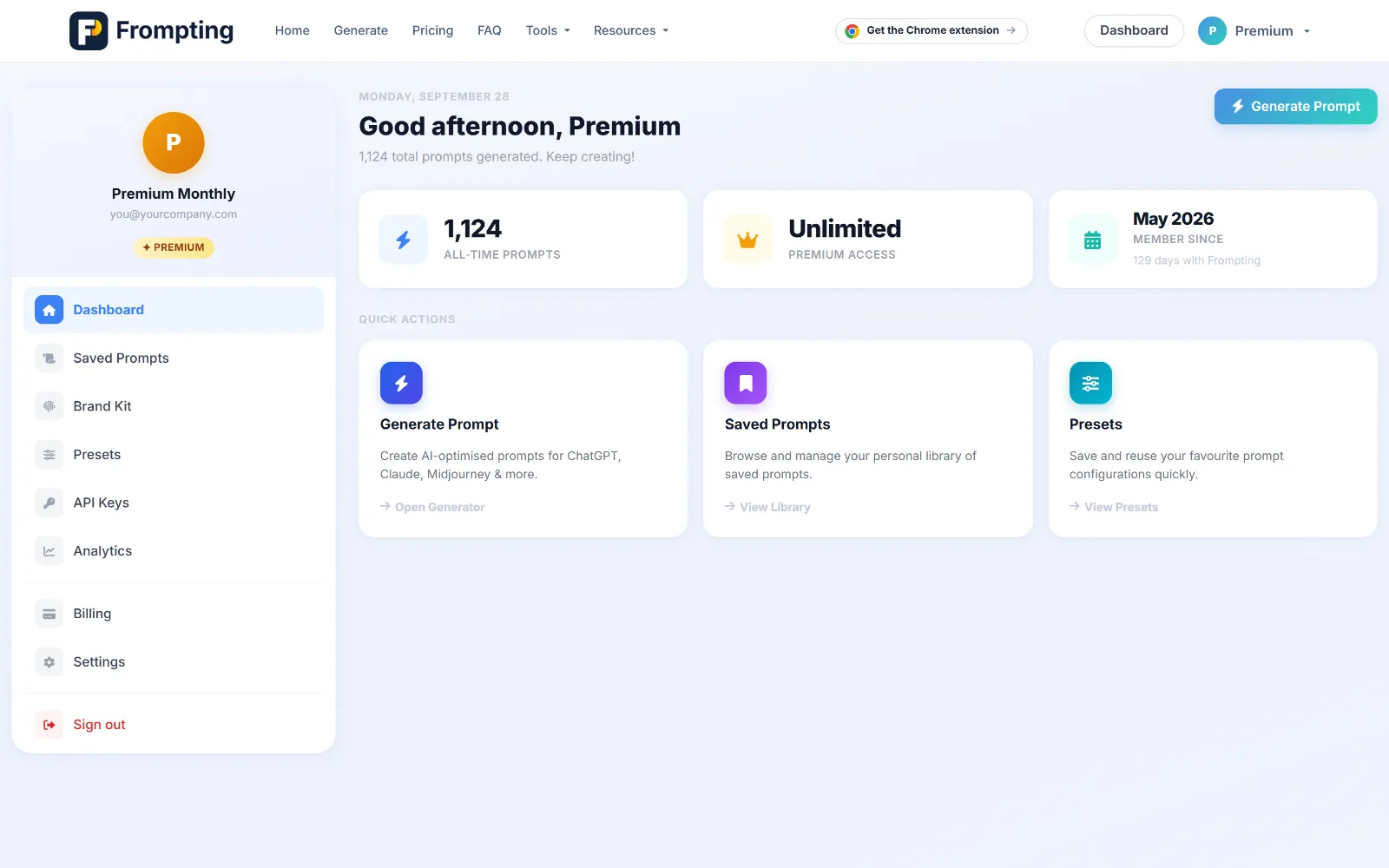Click the '129 days with Frompting' text

point(1196,260)
